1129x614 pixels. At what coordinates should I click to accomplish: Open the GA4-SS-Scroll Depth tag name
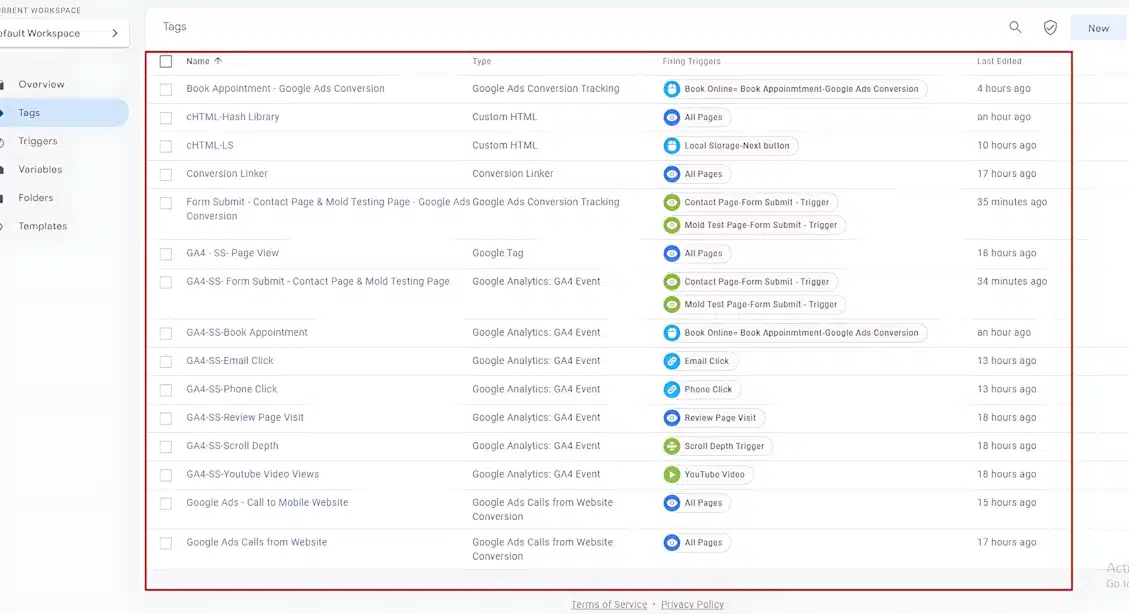pyautogui.click(x=232, y=446)
